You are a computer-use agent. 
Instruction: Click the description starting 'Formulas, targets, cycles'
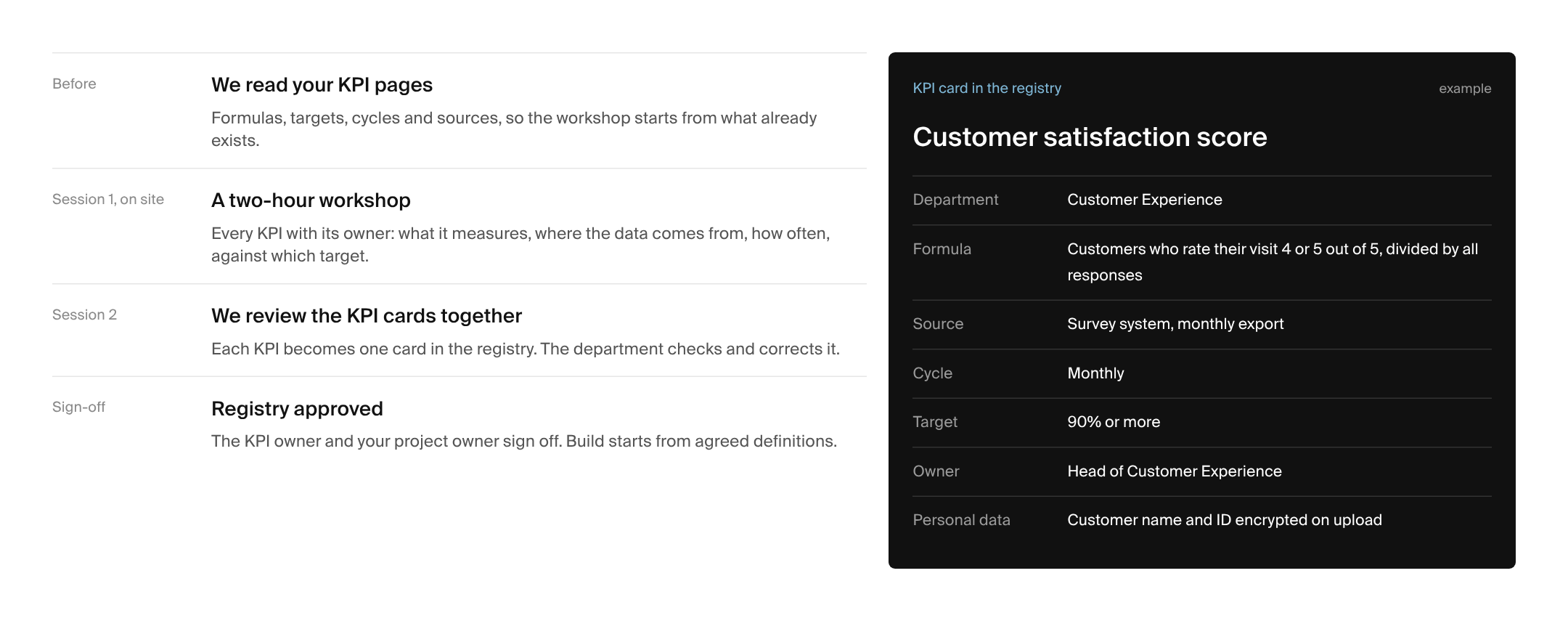click(514, 129)
